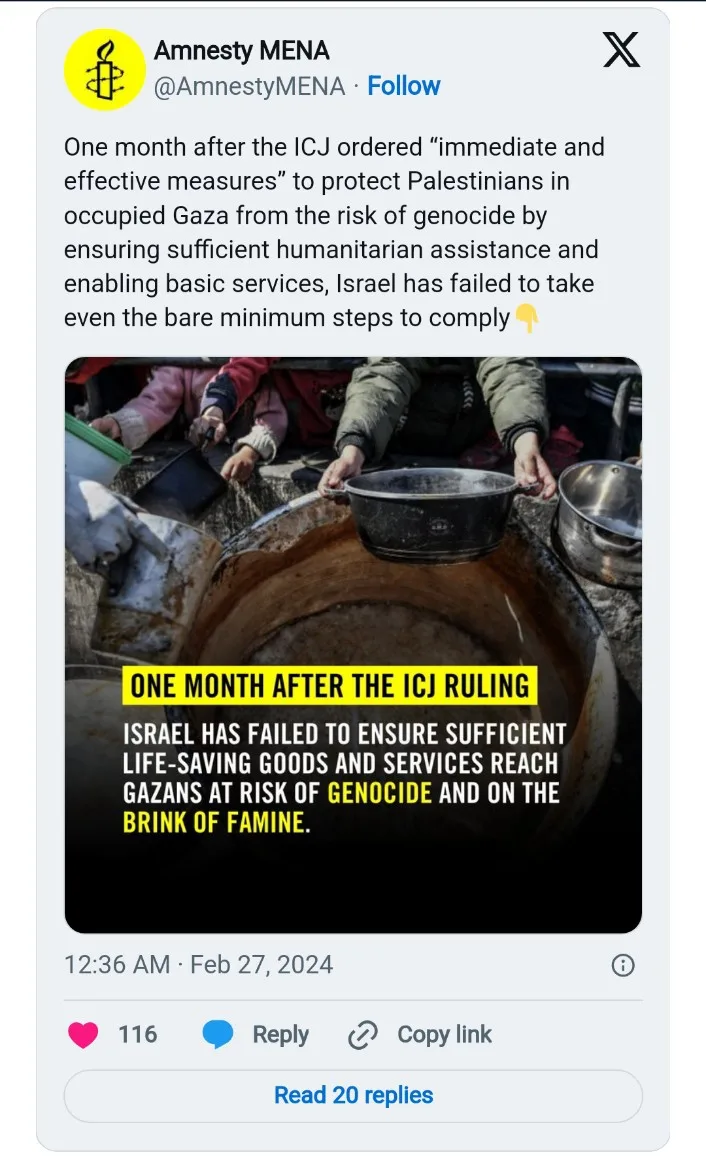This screenshot has width=706, height=1175.
Task: Click the Reply text label
Action: click(x=280, y=1035)
